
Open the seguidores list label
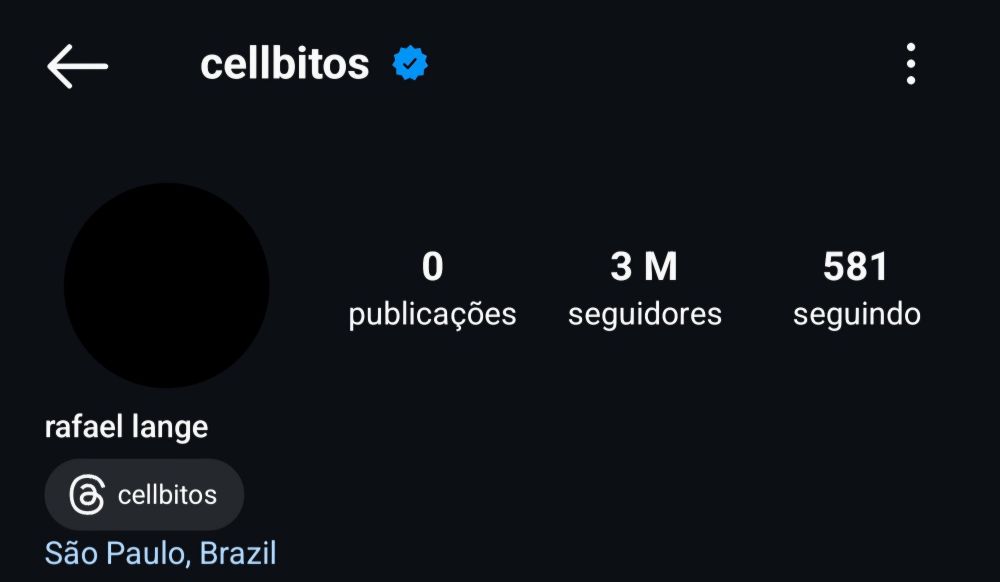coord(645,314)
